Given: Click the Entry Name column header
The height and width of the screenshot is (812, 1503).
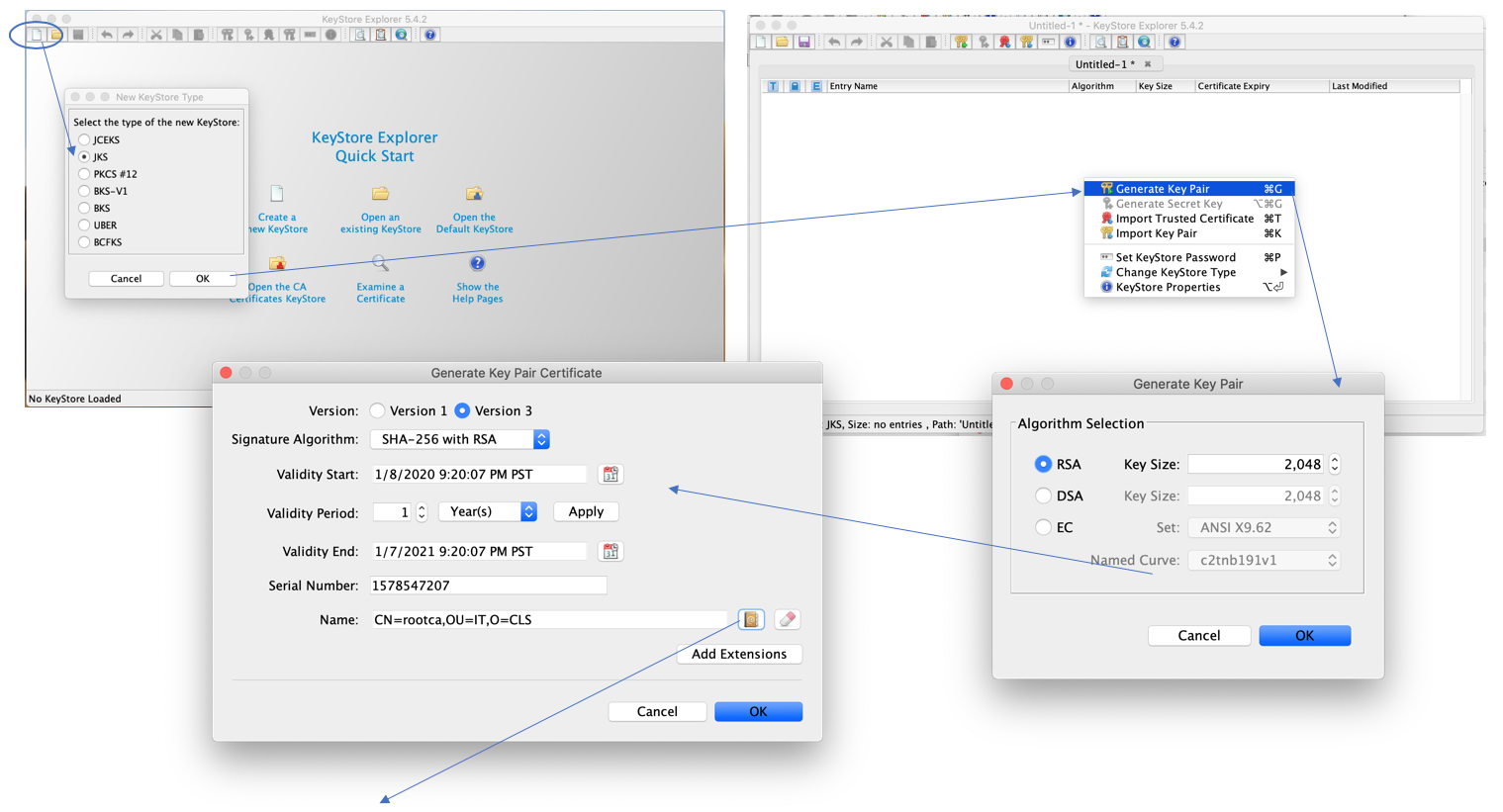Looking at the screenshot, I should 947,86.
